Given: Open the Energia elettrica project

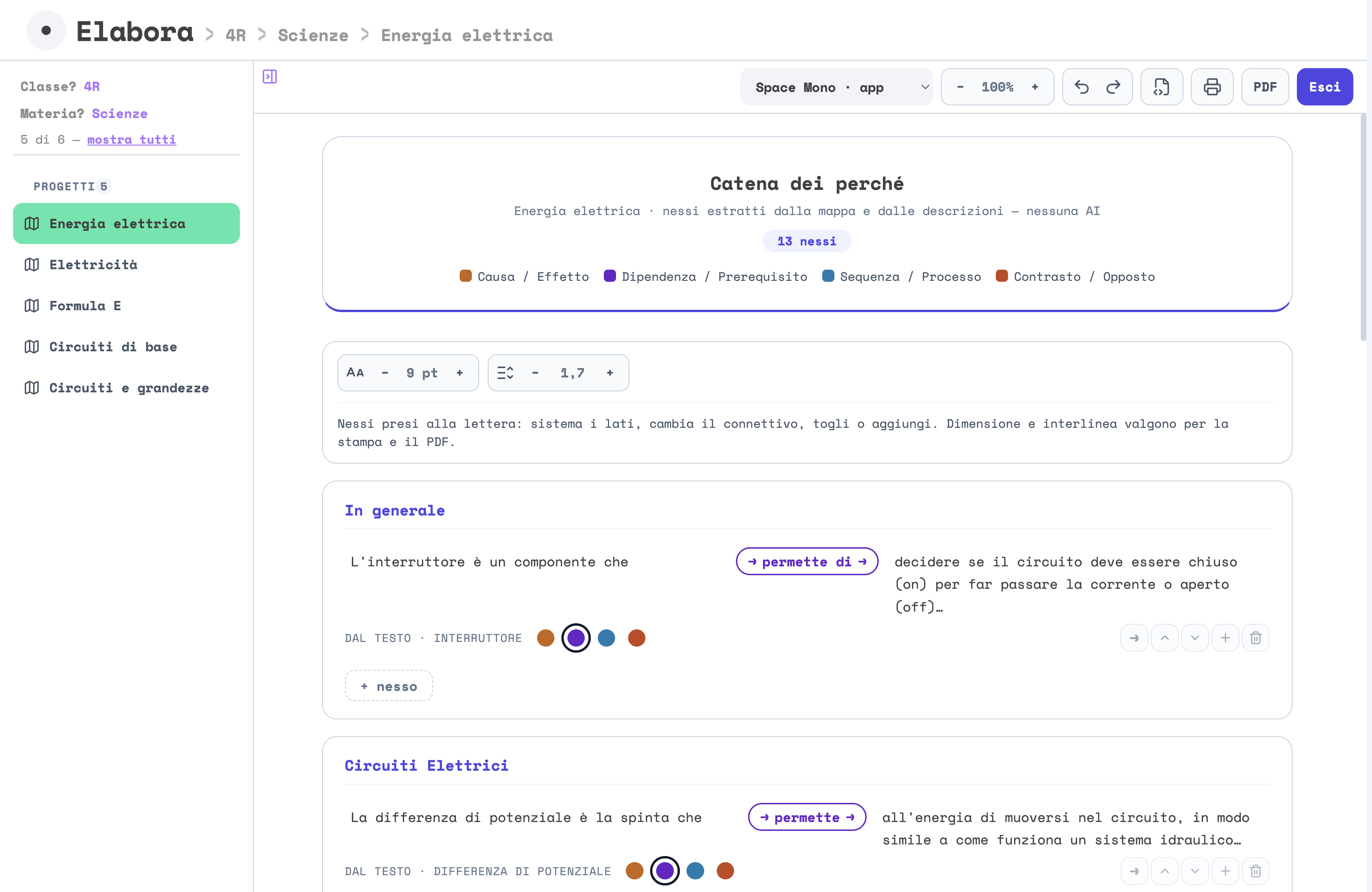Looking at the screenshot, I should [x=126, y=223].
